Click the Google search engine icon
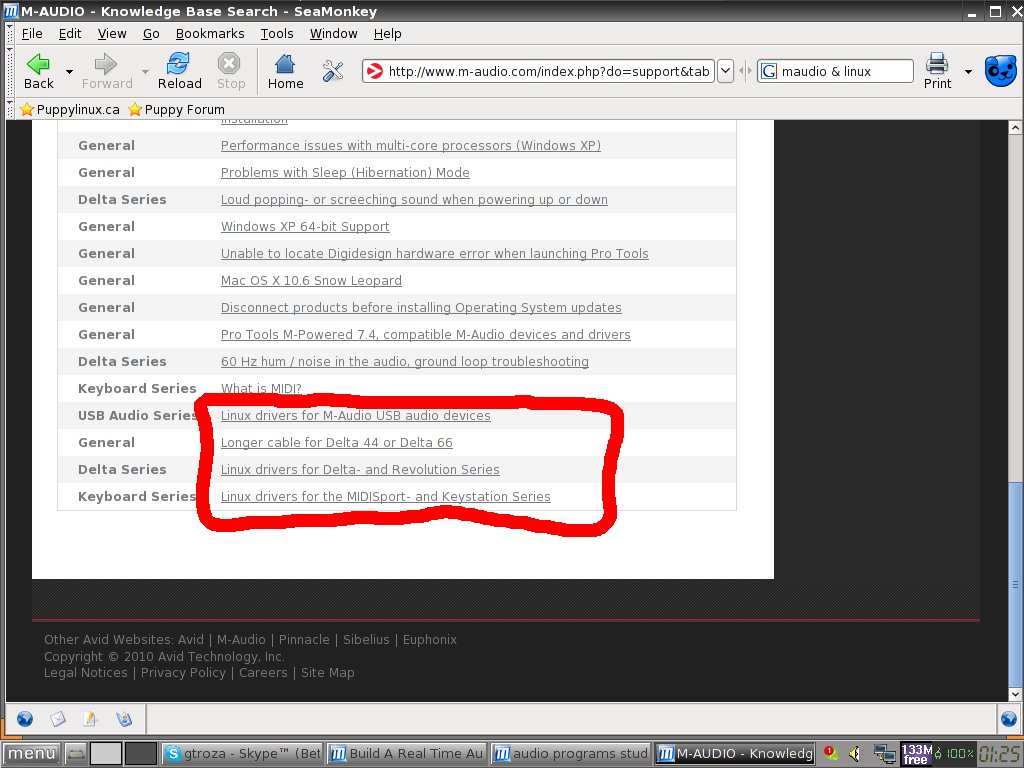Image resolution: width=1024 pixels, height=768 pixels. point(769,71)
